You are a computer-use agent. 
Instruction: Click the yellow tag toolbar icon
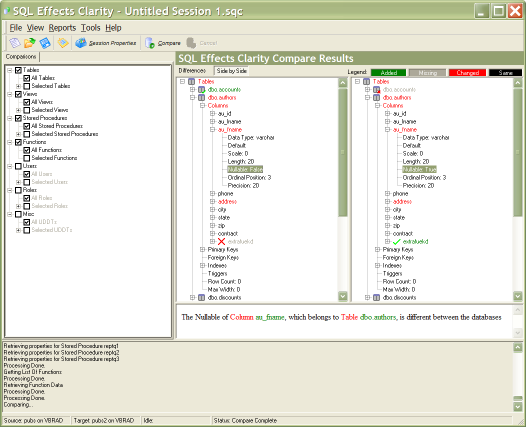coord(63,43)
